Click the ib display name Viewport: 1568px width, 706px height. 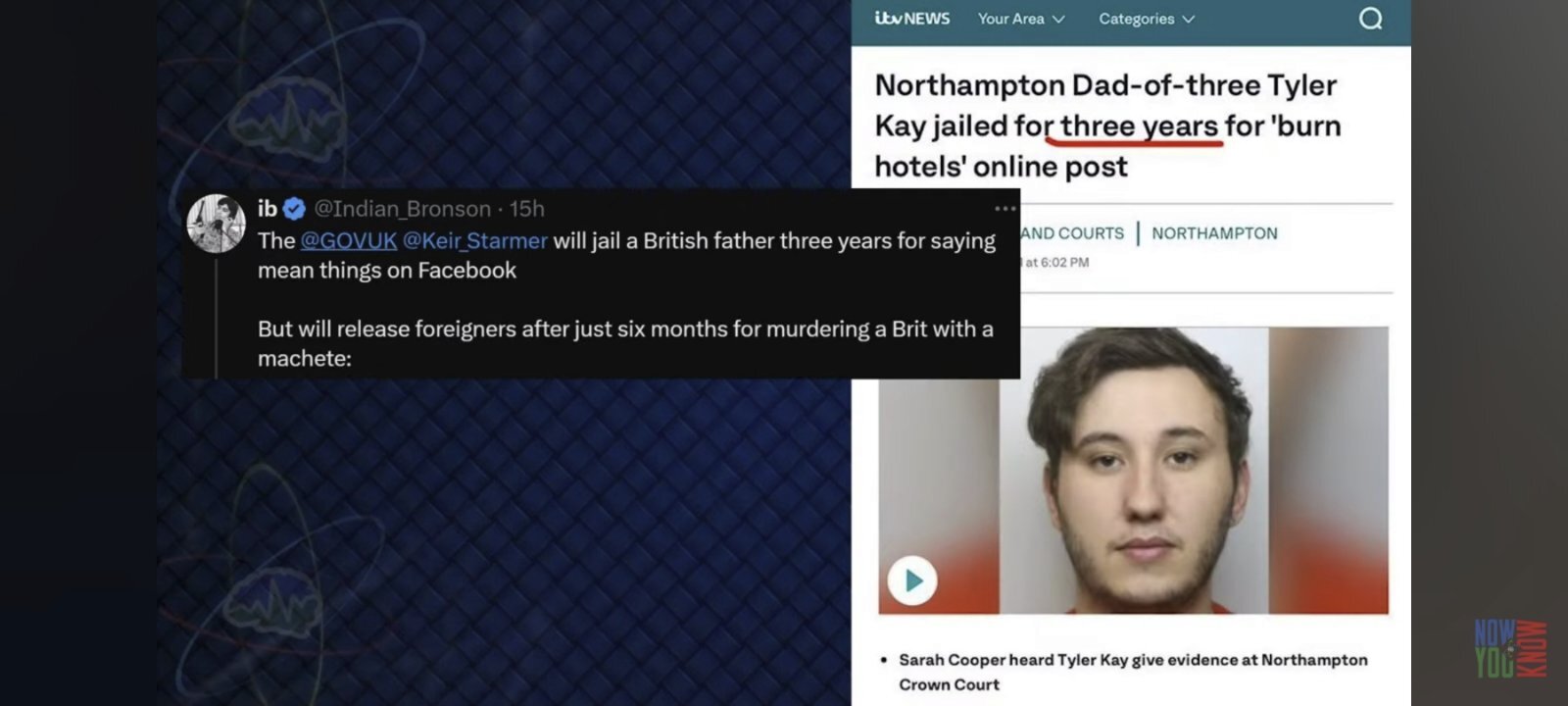(x=267, y=209)
